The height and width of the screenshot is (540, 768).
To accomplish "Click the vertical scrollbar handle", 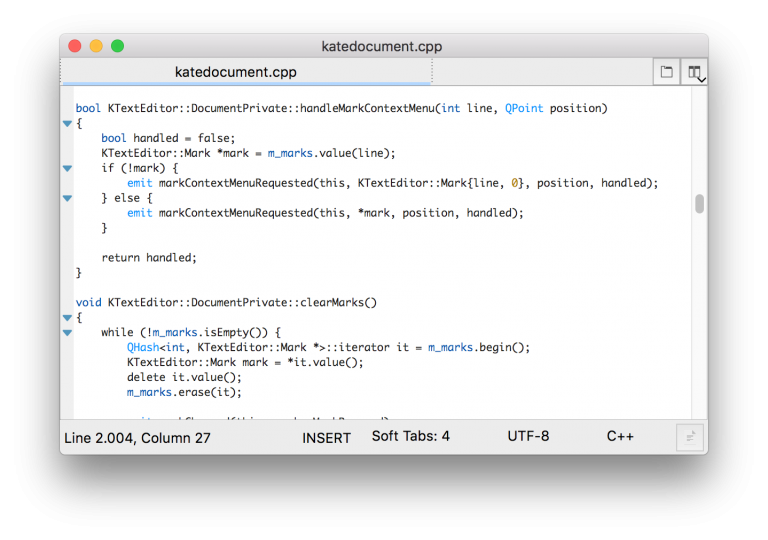I will pyautogui.click(x=699, y=204).
